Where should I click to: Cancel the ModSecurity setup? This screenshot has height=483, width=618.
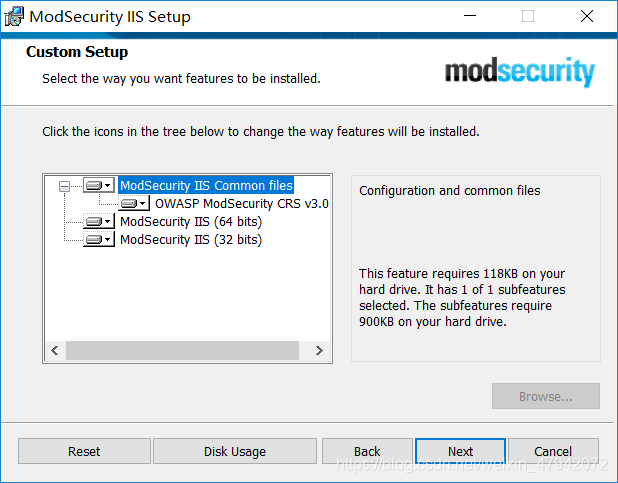553,451
